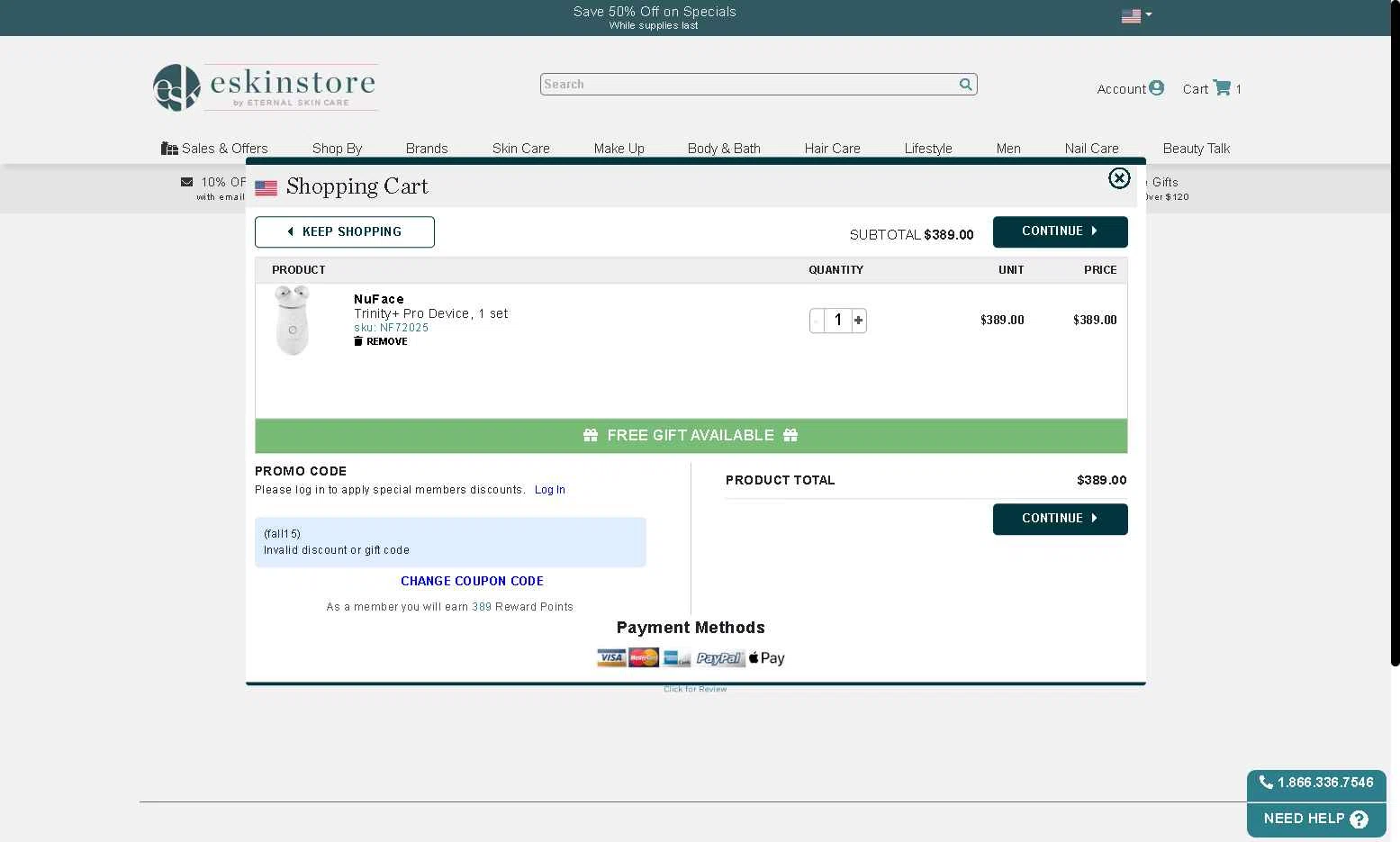Increase NuFace quantity with plus button

(859, 320)
